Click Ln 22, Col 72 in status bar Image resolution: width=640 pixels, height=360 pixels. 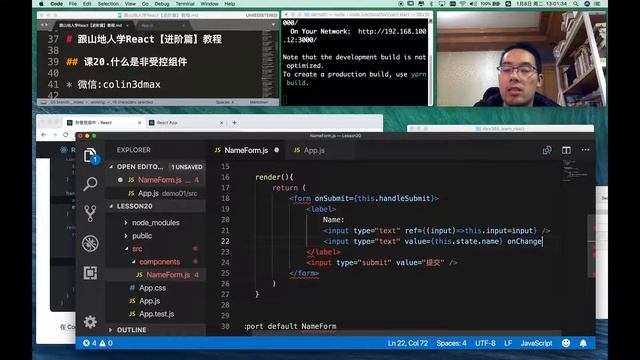(x=408, y=343)
